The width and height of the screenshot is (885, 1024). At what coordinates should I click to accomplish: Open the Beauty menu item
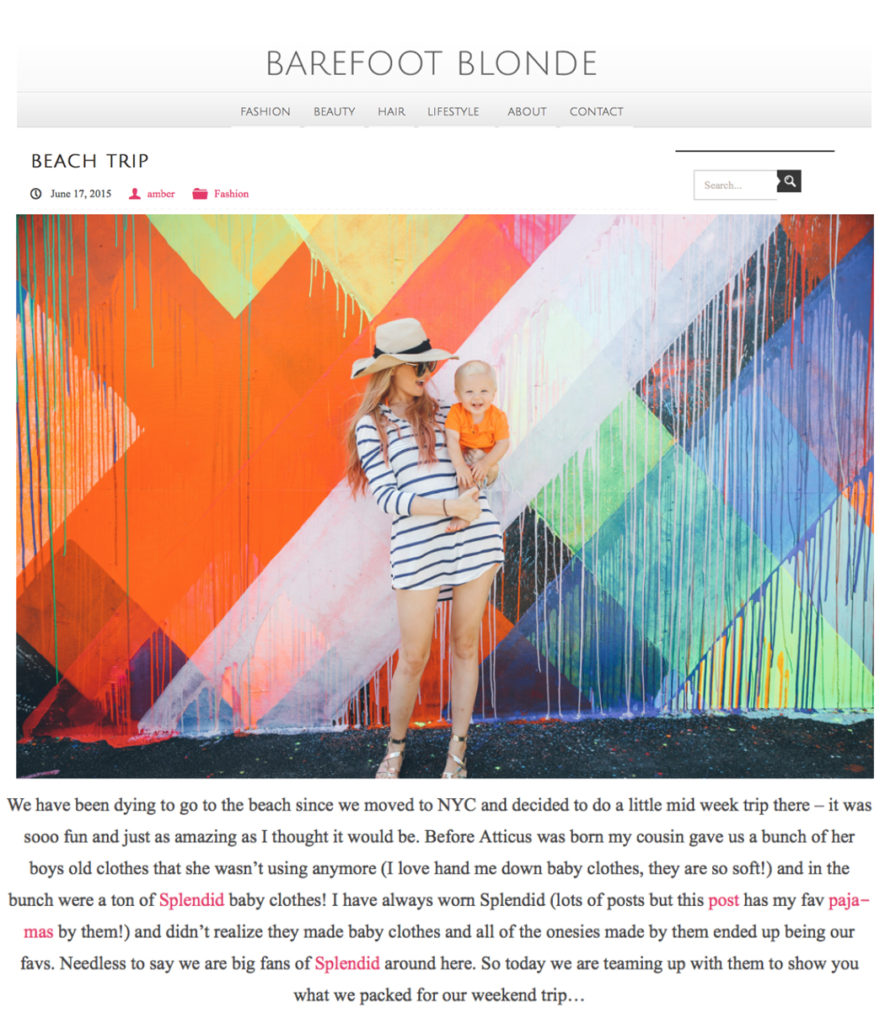pyautogui.click(x=334, y=112)
